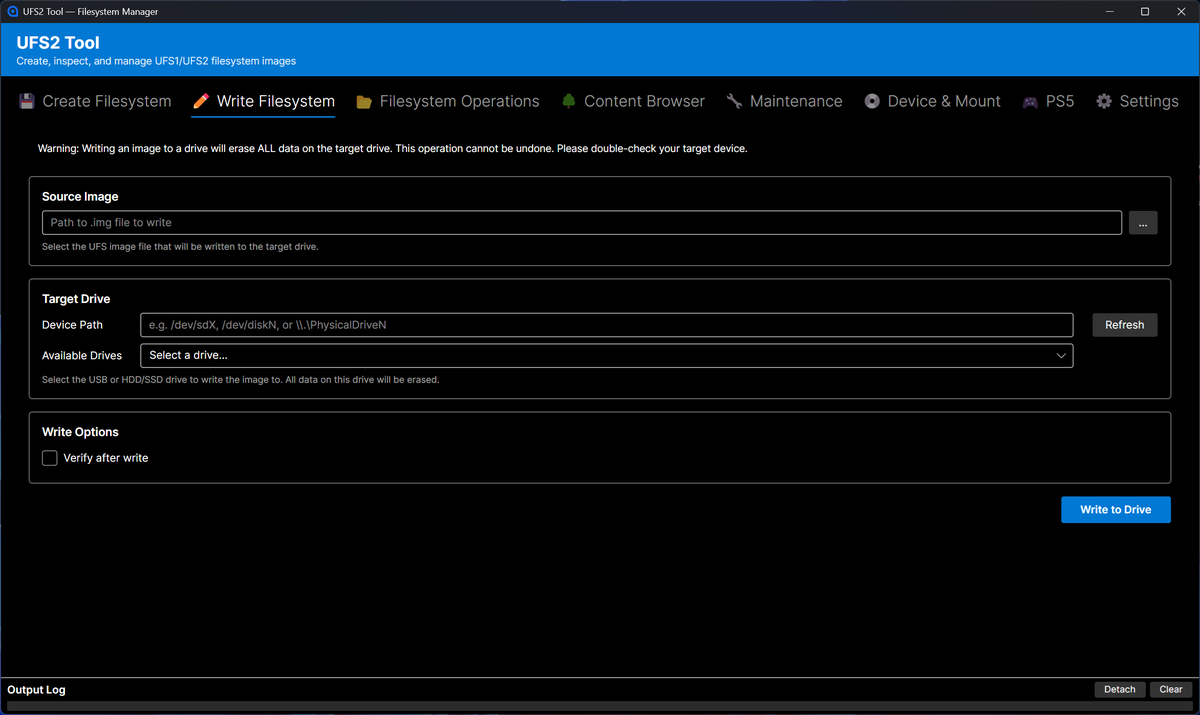1200x715 pixels.
Task: Click the Device Path input field
Action: point(607,325)
